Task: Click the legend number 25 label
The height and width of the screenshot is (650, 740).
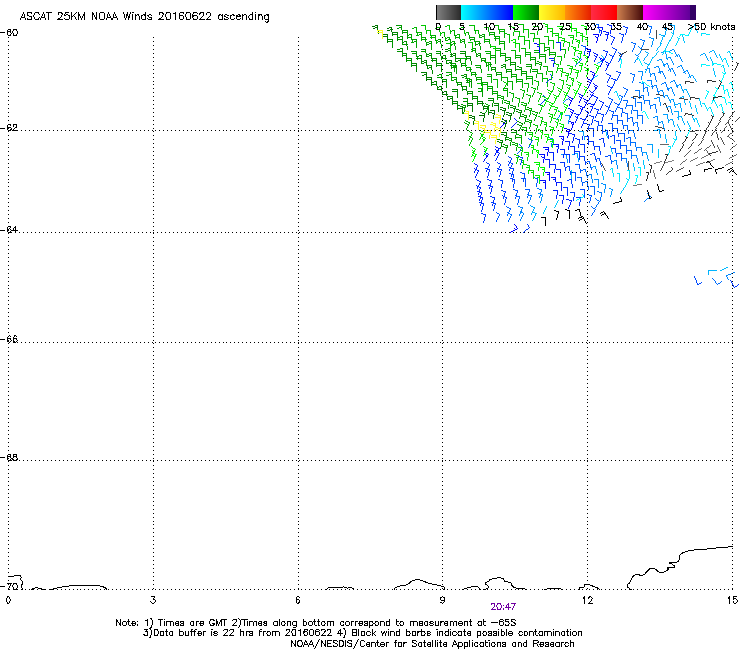Action: click(x=565, y=27)
